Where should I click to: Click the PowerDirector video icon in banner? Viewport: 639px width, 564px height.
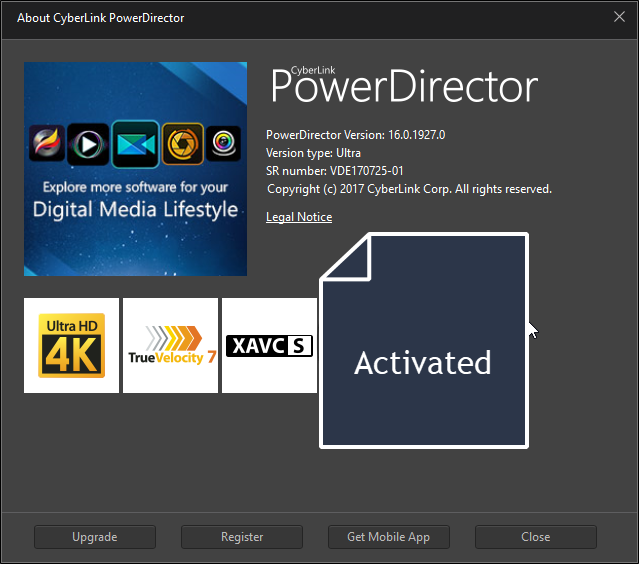pos(135,144)
